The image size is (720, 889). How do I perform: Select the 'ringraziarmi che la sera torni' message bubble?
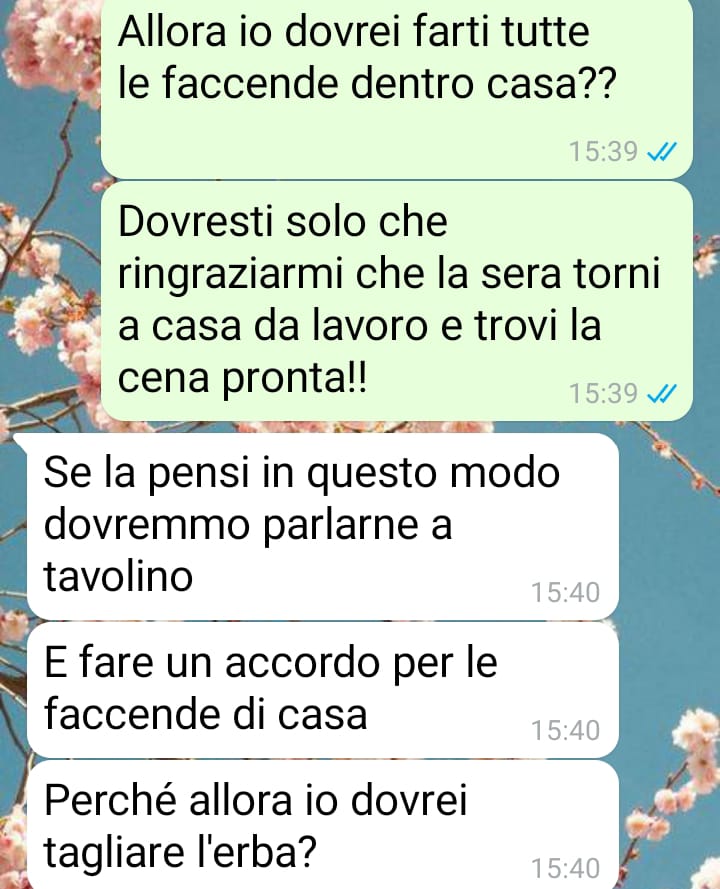(397, 302)
